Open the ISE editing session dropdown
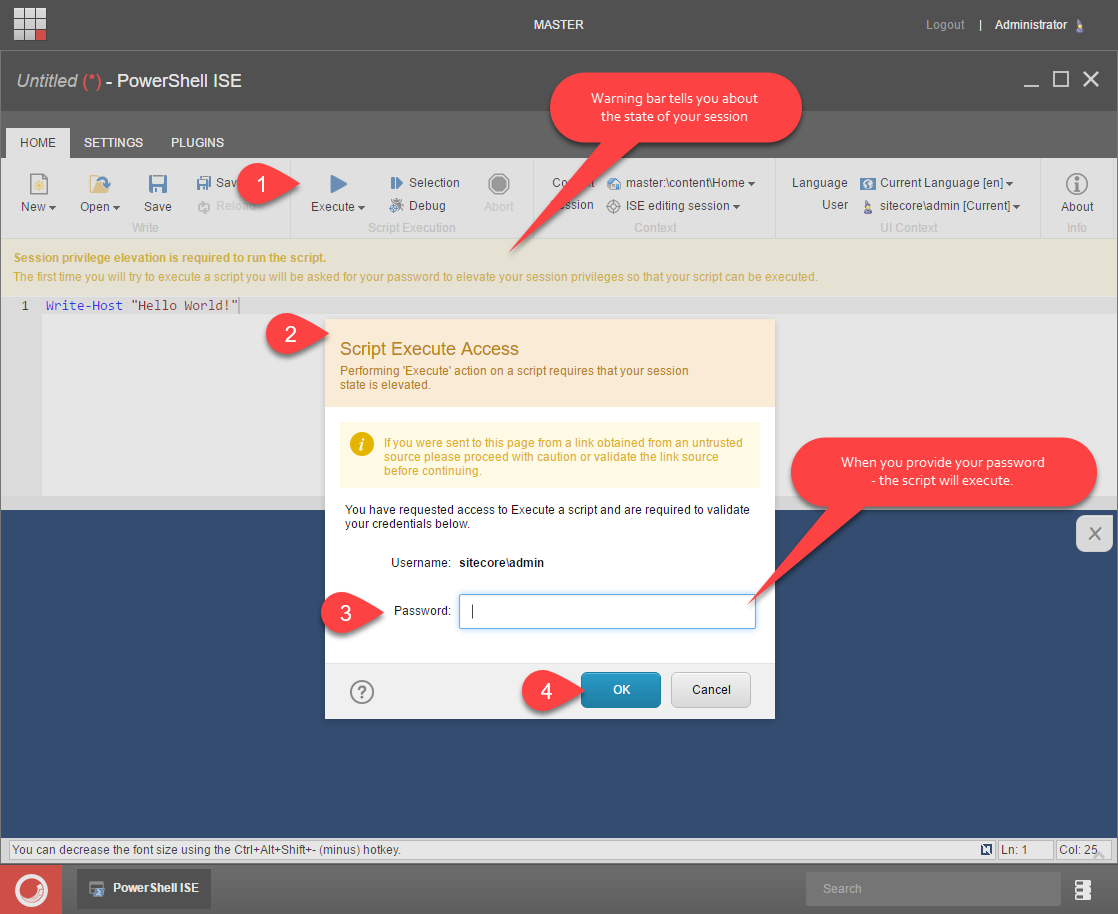This screenshot has height=914, width=1118. 680,206
